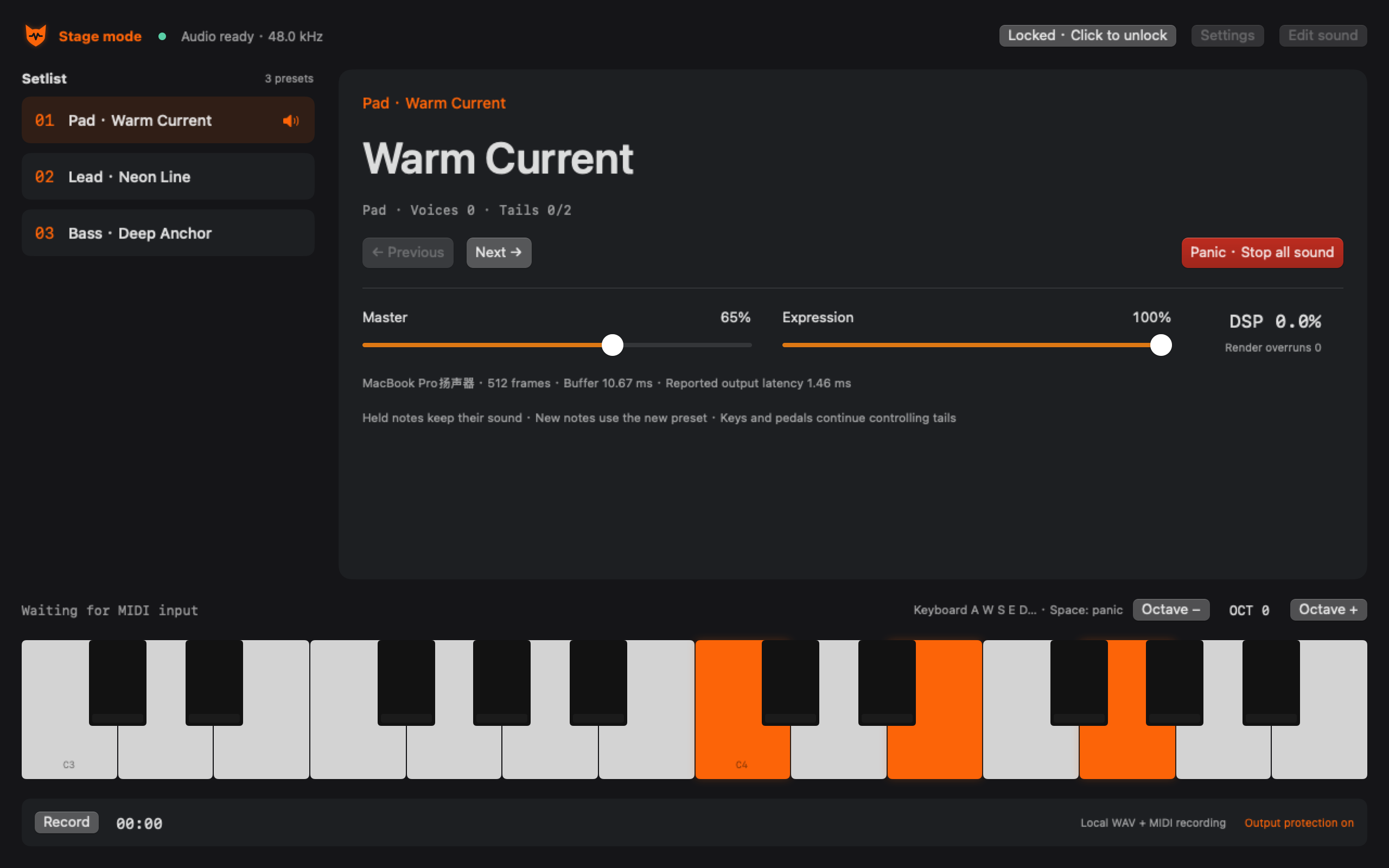Start recording with the Record button

(x=67, y=822)
